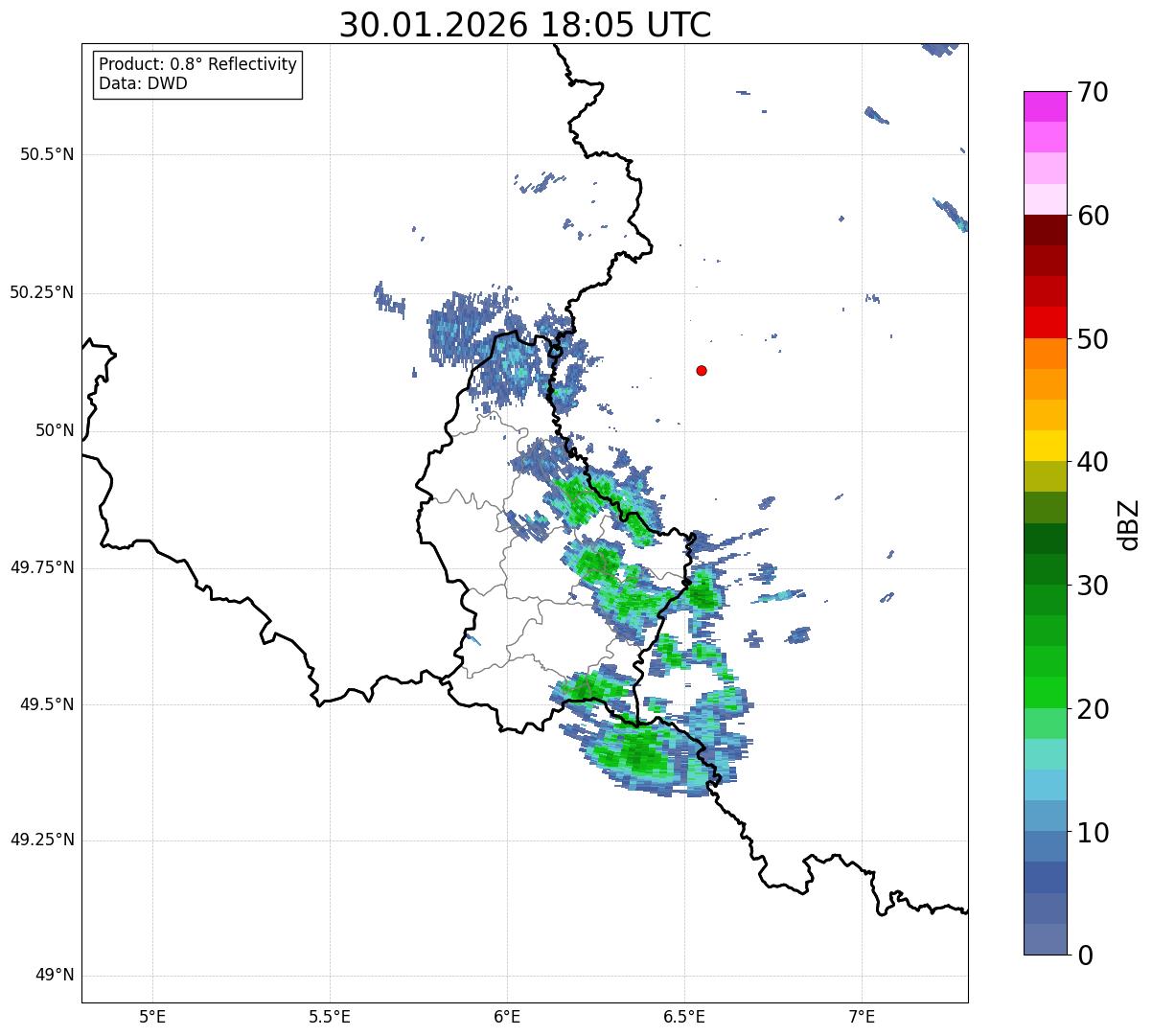Click the 6°E longitude label
This screenshot has width=1152, height=1036.
(507, 1017)
